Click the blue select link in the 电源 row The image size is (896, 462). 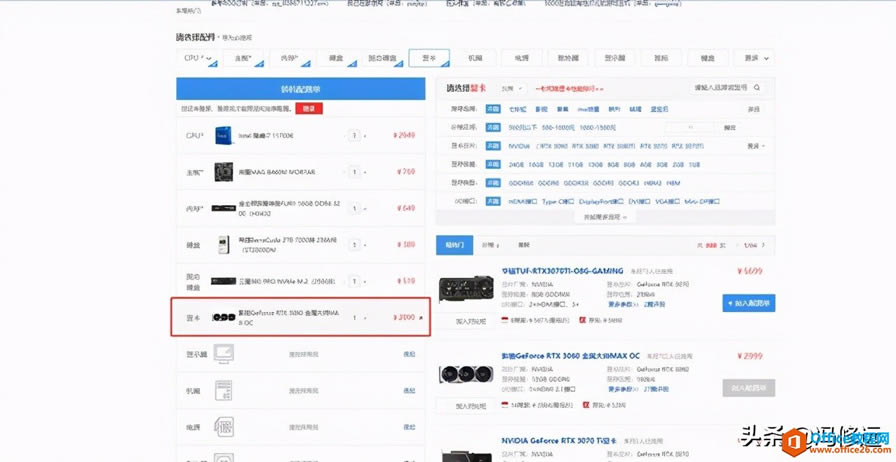click(409, 427)
